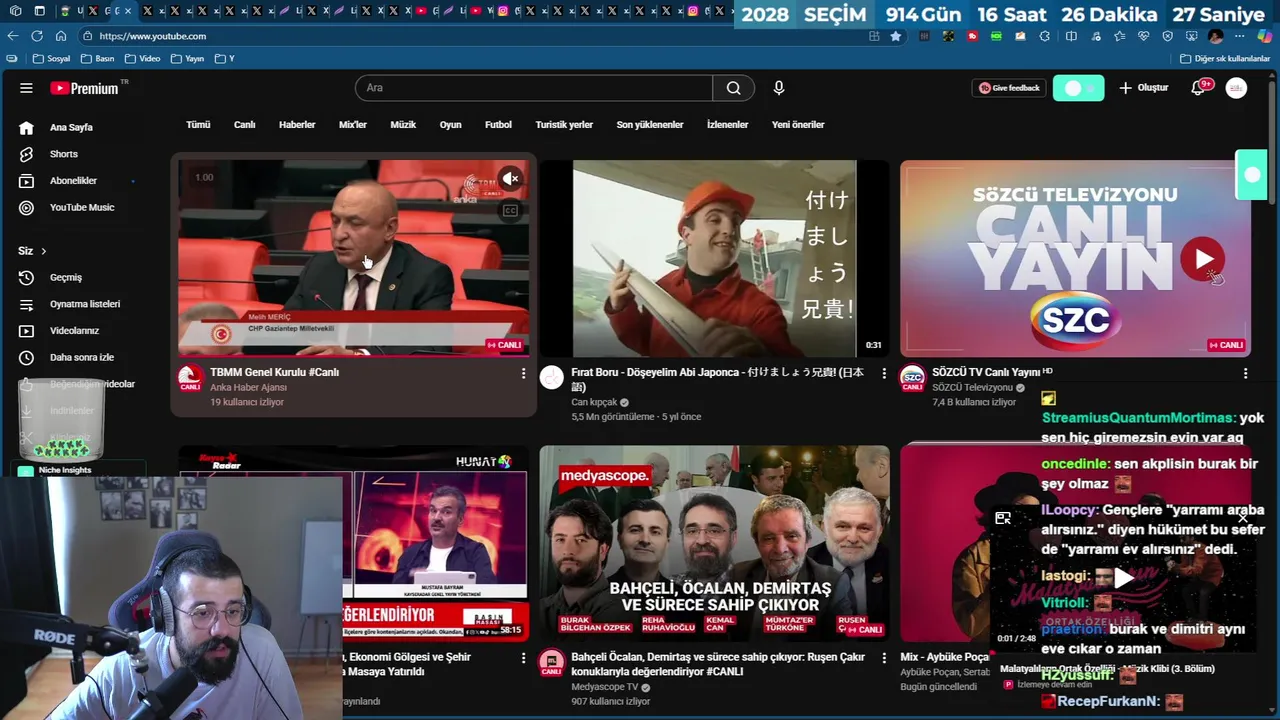Select the Tümü filter chip

click(x=198, y=125)
